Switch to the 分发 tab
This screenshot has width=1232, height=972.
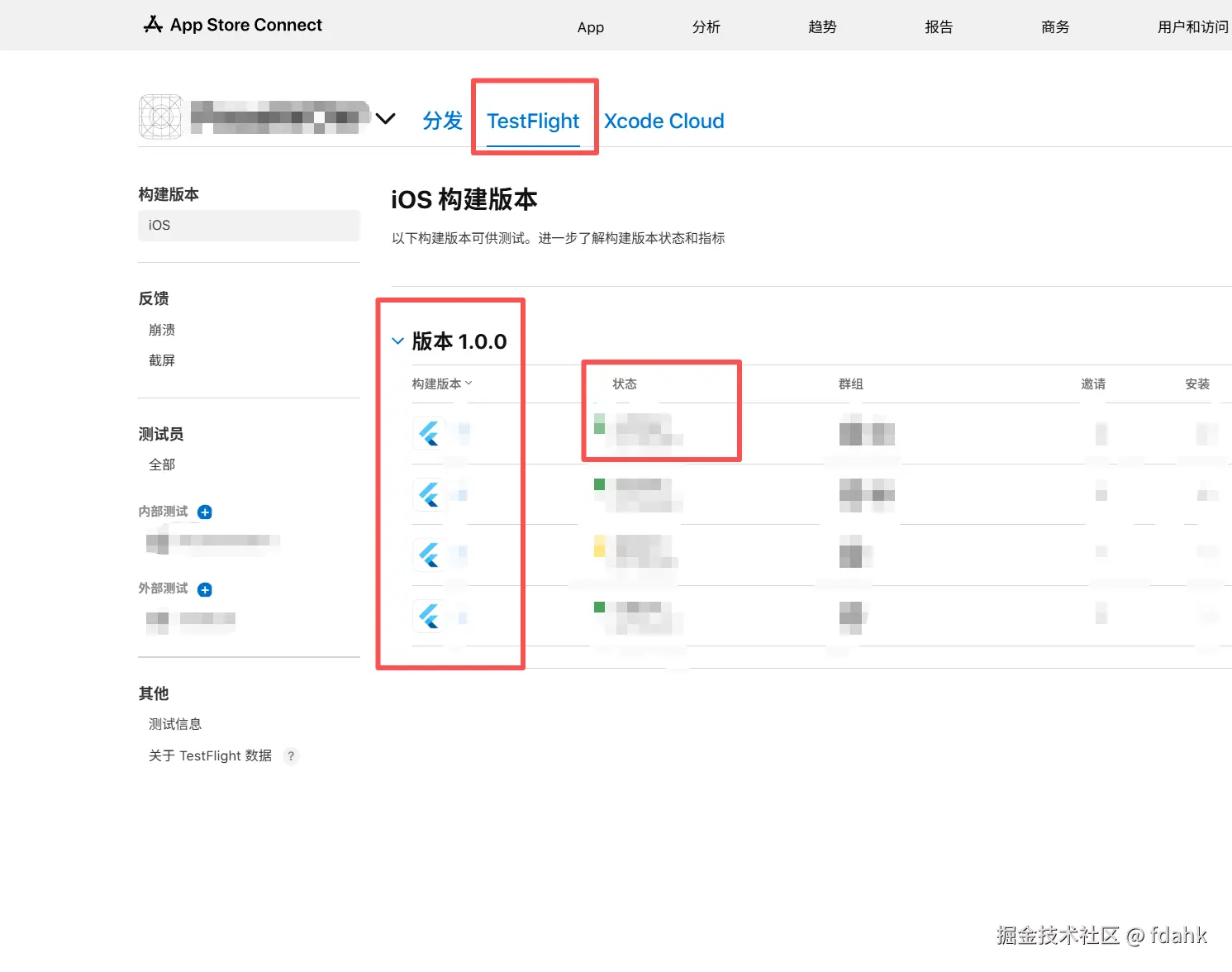(x=442, y=121)
